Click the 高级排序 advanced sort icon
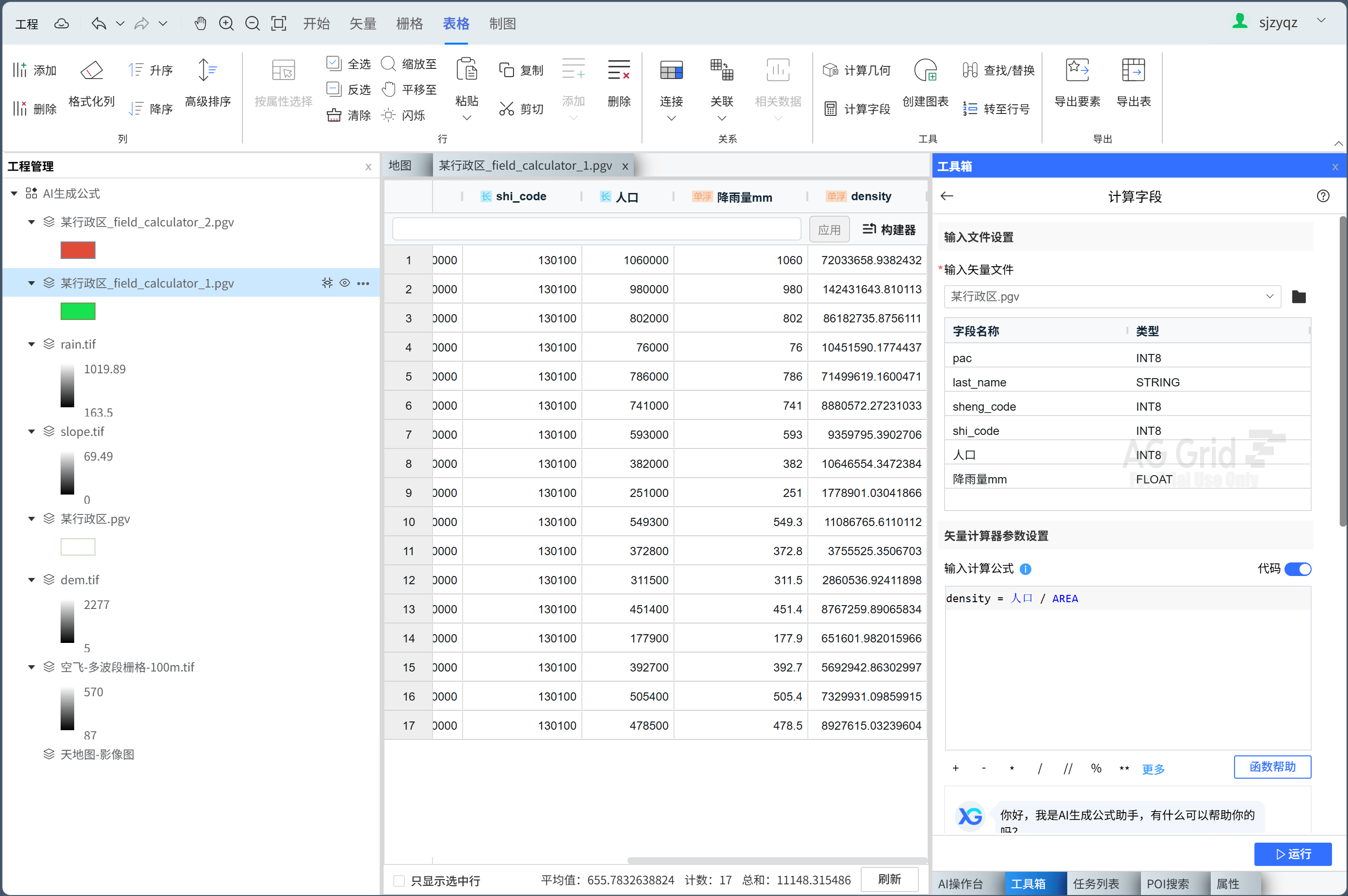The image size is (1348, 896). pos(207,71)
